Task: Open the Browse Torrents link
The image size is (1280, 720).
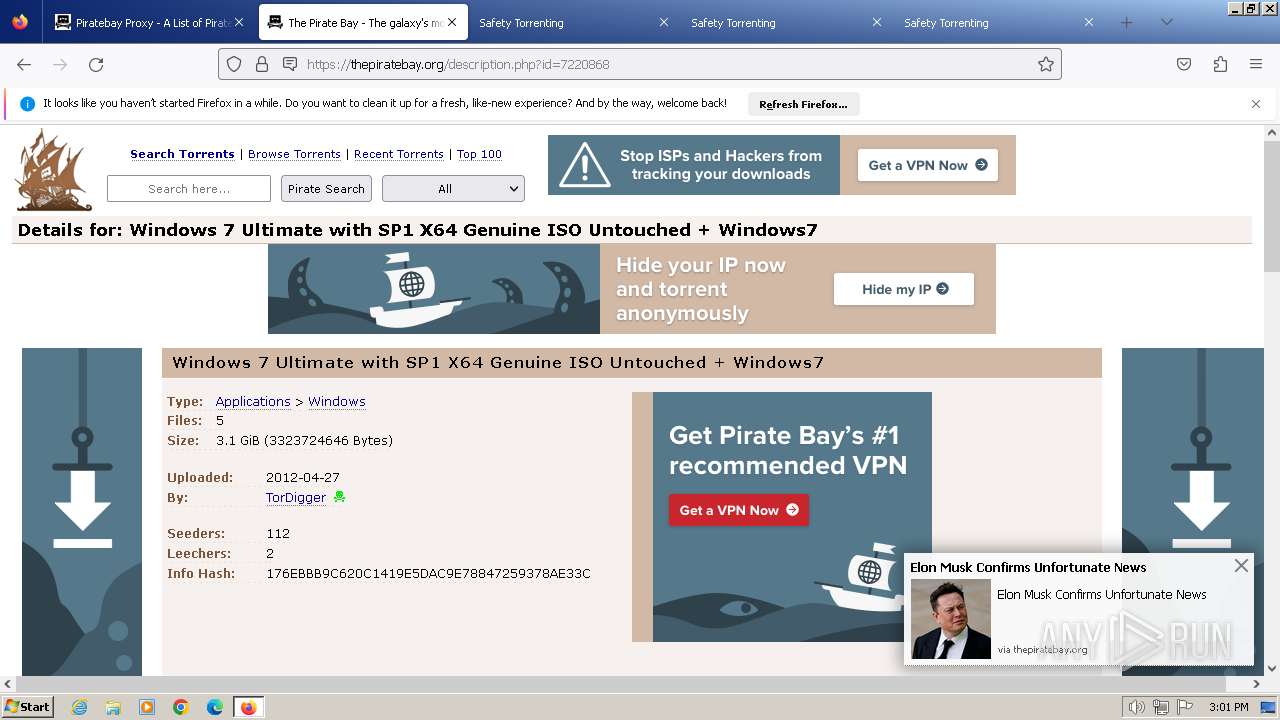Action: (x=294, y=154)
